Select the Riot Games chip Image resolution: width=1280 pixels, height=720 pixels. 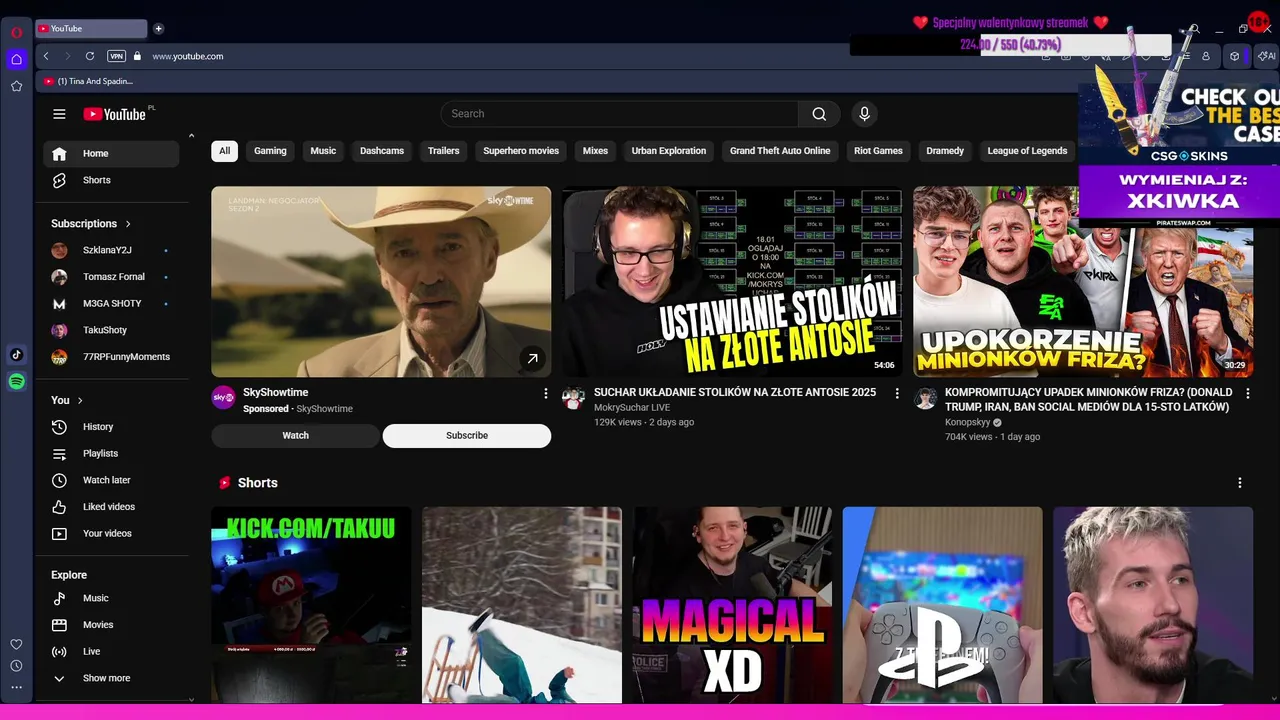pos(878,151)
